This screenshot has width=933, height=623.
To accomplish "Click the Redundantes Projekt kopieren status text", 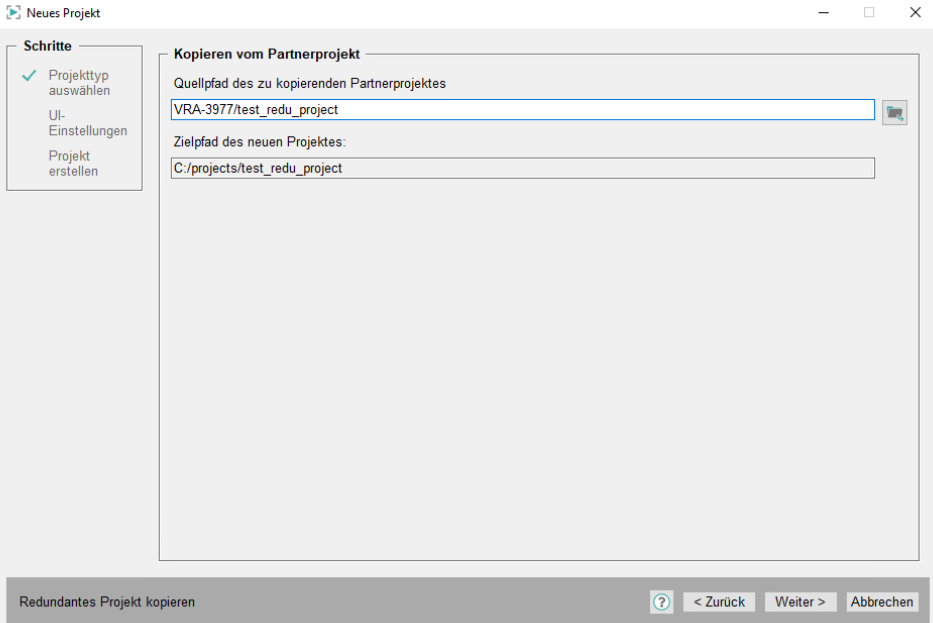I will click(x=107, y=602).
